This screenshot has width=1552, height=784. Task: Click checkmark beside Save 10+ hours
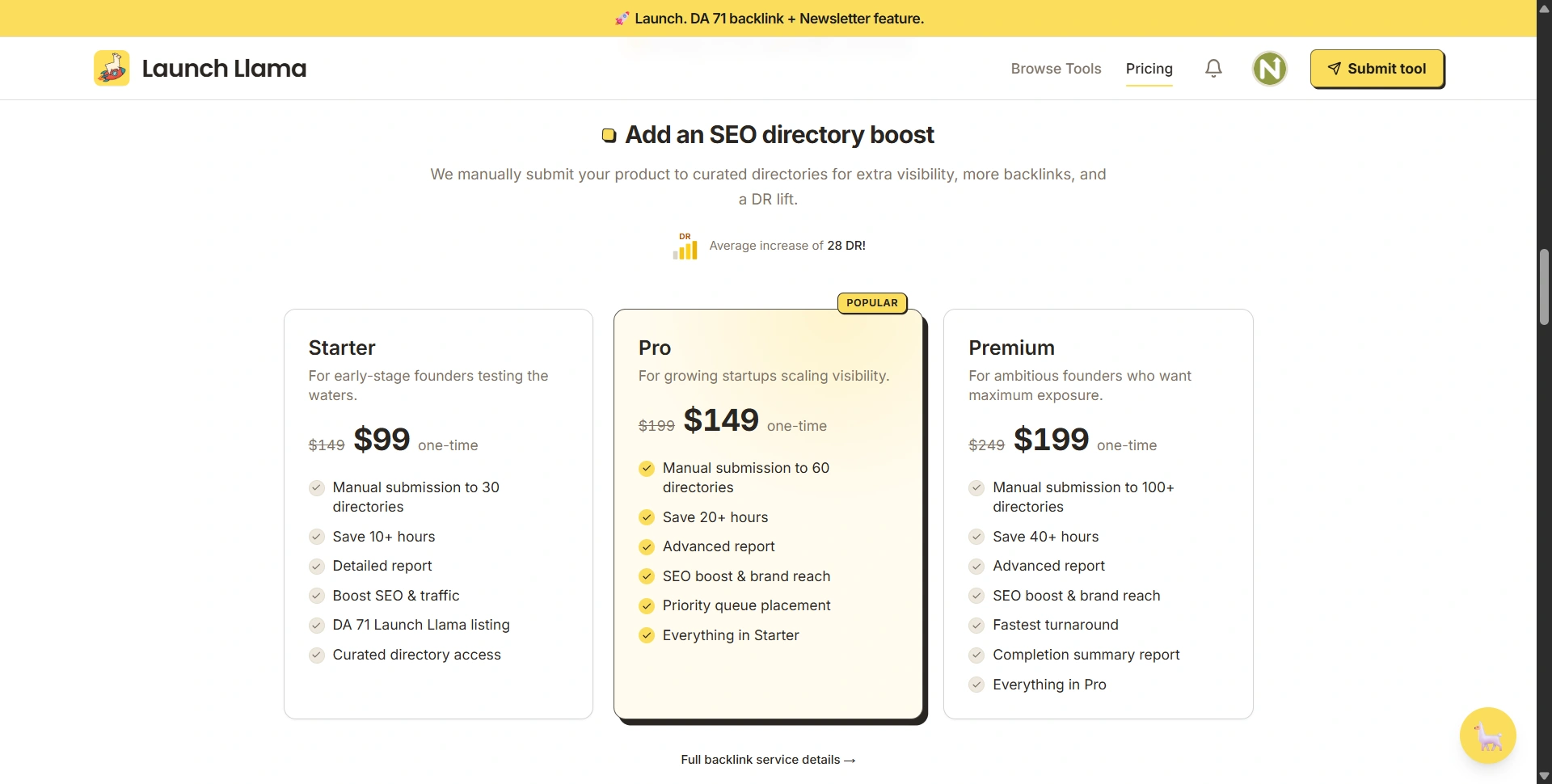pos(317,537)
